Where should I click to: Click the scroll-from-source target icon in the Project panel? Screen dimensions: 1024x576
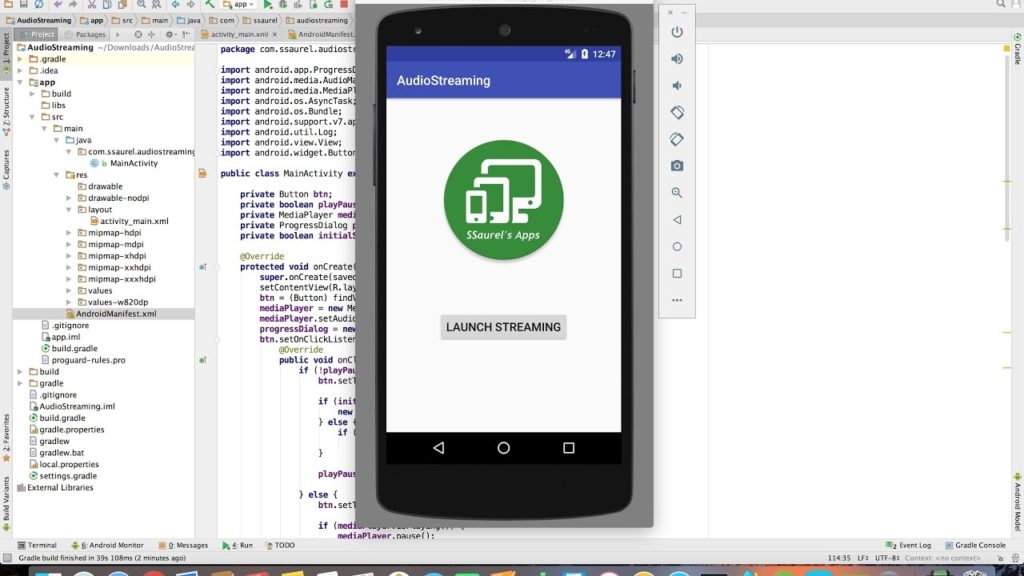pyautogui.click(x=138, y=34)
